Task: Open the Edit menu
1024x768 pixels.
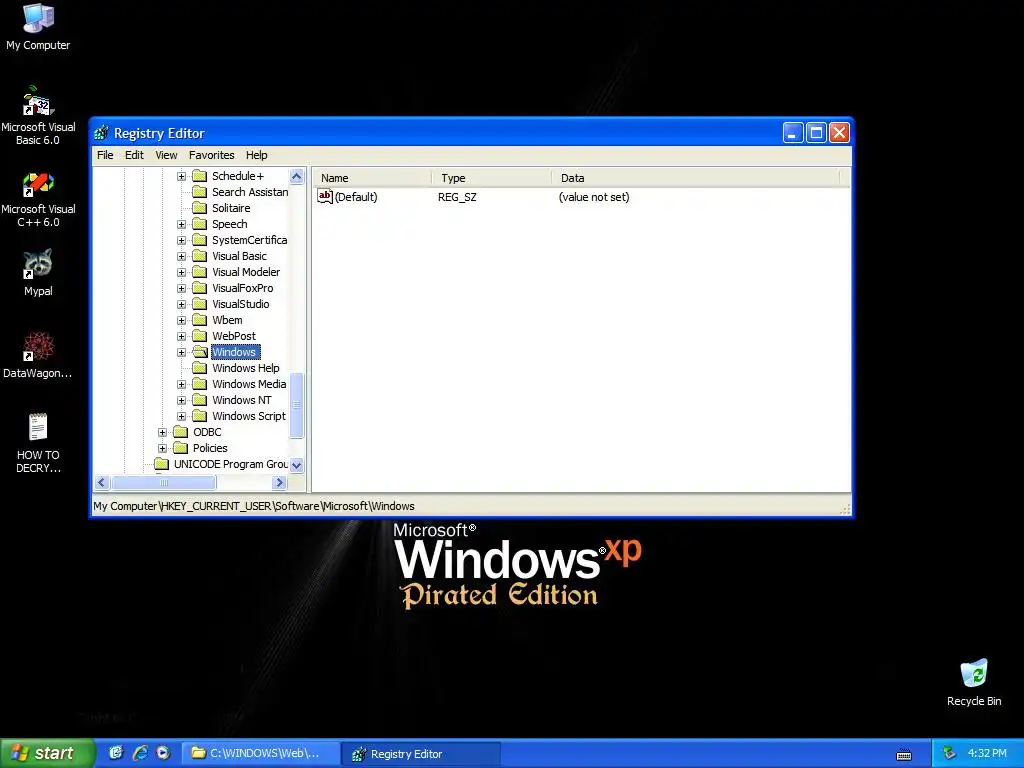Action: [x=134, y=155]
